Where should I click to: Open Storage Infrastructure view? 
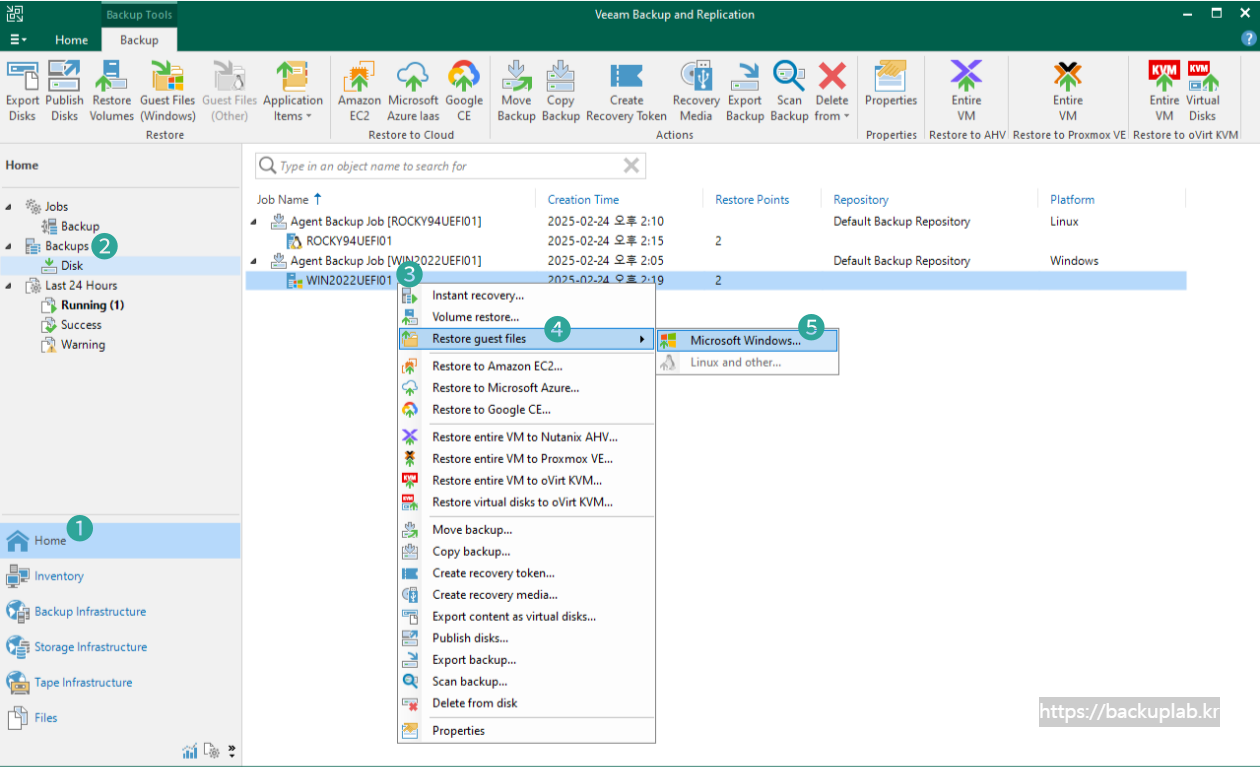[120, 647]
